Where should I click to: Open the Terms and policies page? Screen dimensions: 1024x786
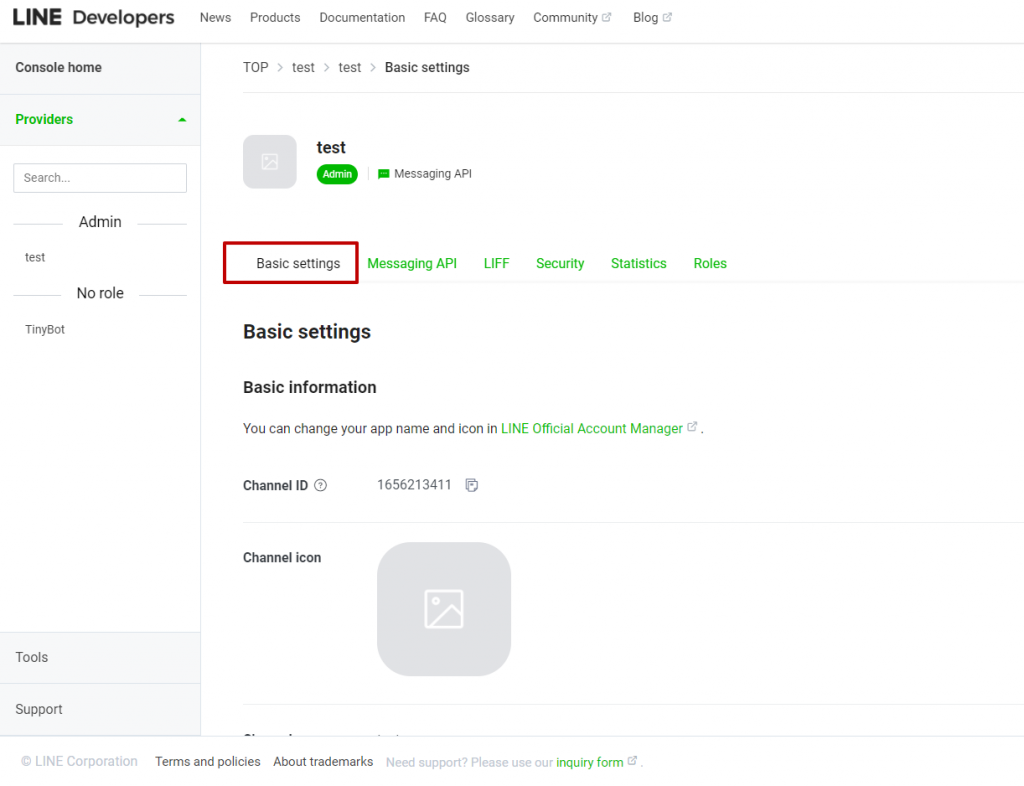tap(207, 761)
